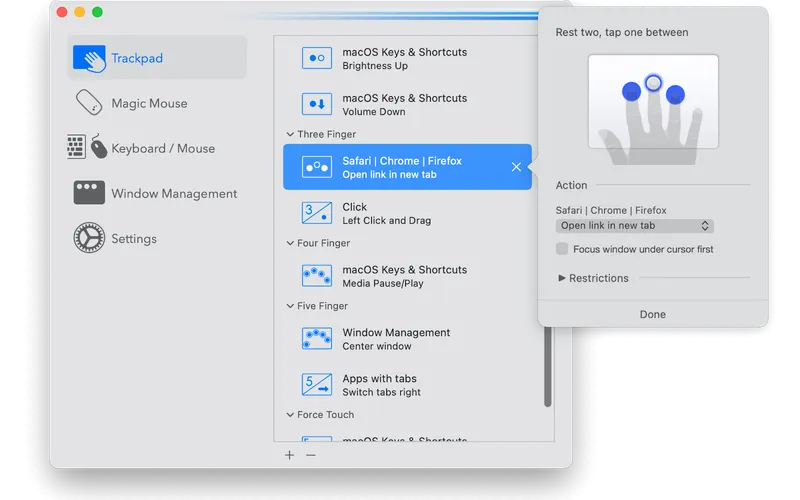Viewport: 800px width, 500px height.
Task: Click the Window Management icon
Action: coord(89,192)
